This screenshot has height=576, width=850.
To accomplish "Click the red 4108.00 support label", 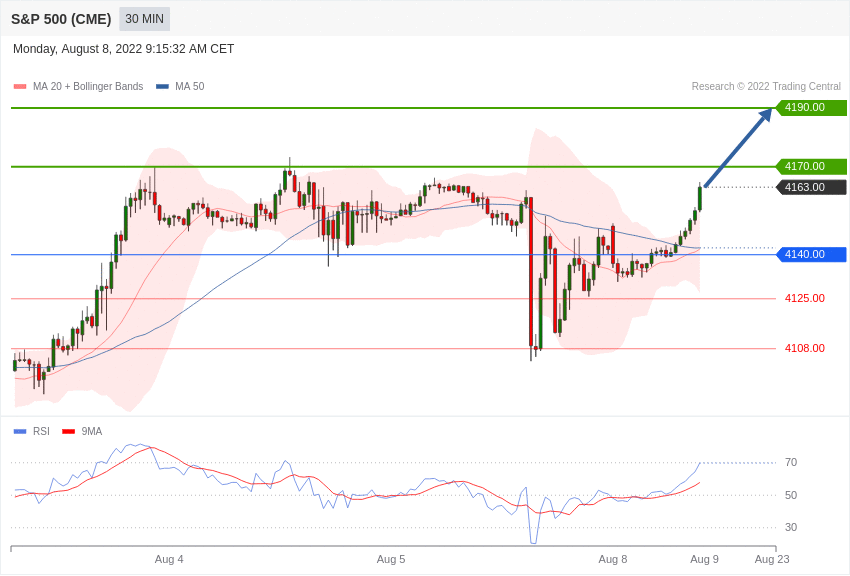I will [x=804, y=348].
